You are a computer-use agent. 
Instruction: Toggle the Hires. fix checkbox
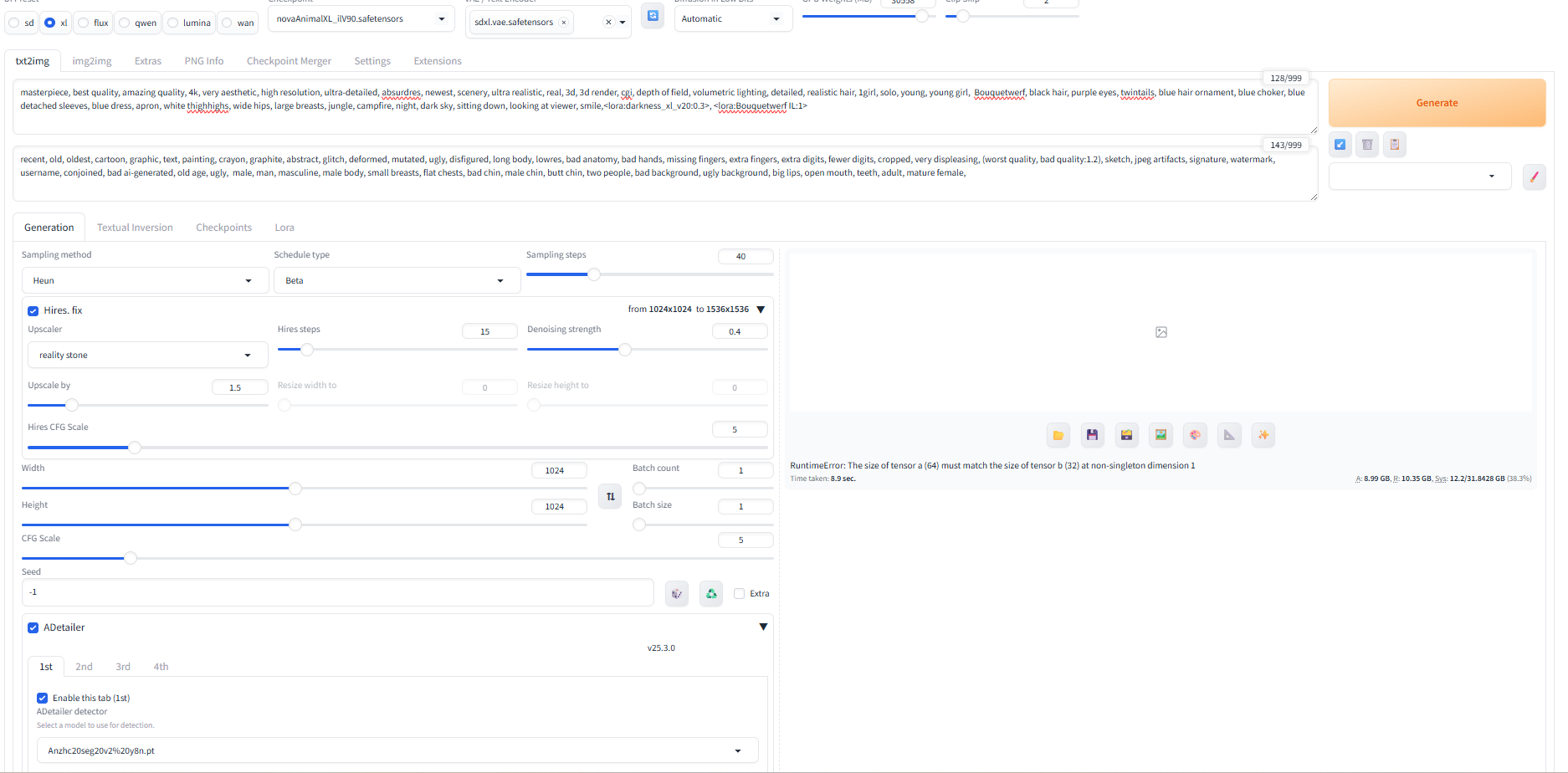click(33, 311)
